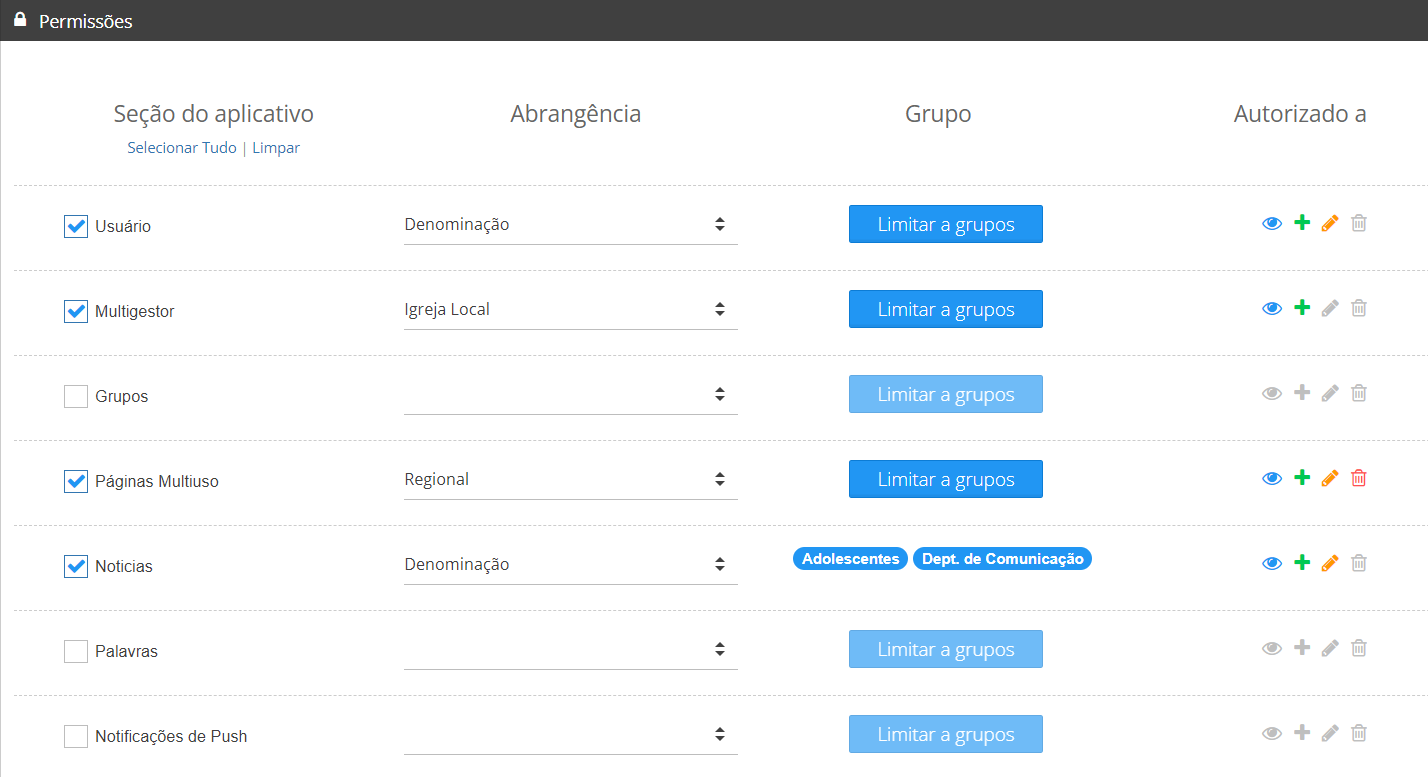Click Limitar a grupos for Multigestor

(x=946, y=309)
